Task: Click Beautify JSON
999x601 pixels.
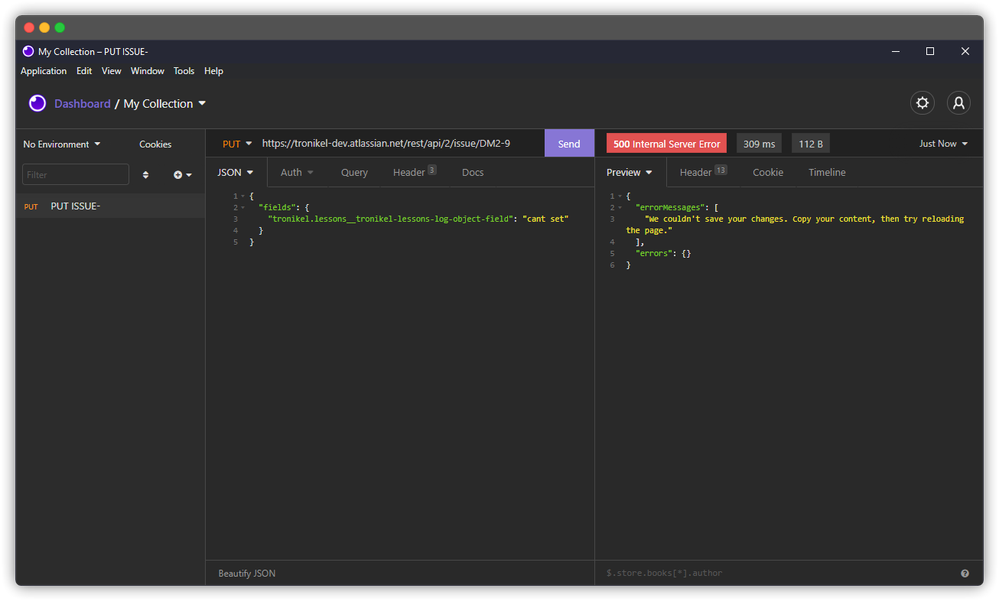Action: pyautogui.click(x=247, y=574)
